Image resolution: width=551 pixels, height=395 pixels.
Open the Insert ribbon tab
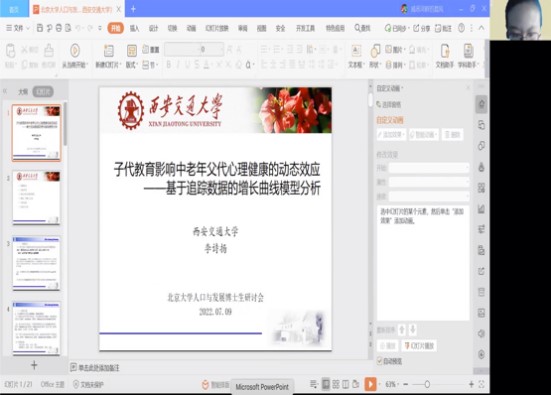(134, 28)
